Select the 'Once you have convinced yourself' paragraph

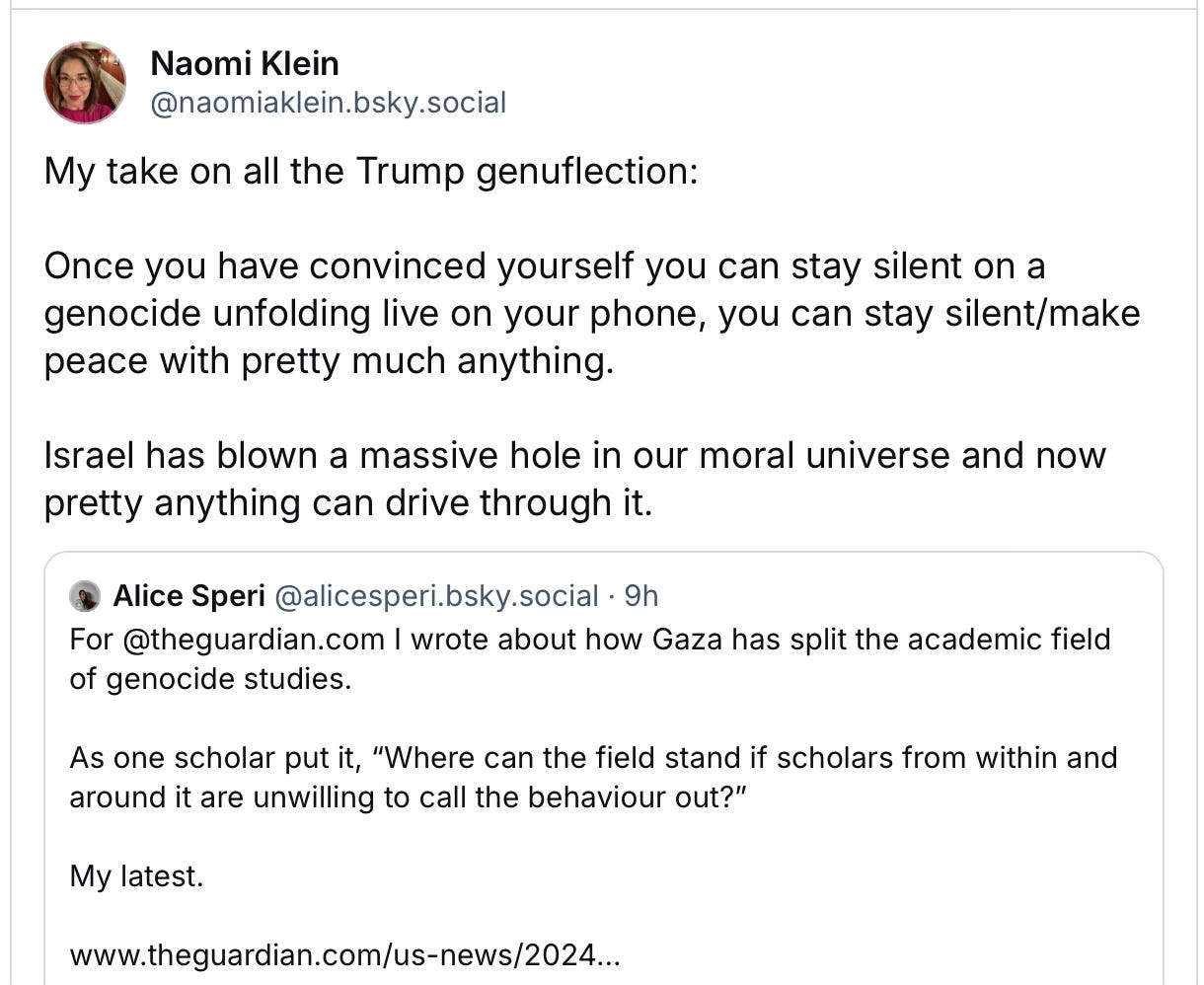point(592,313)
